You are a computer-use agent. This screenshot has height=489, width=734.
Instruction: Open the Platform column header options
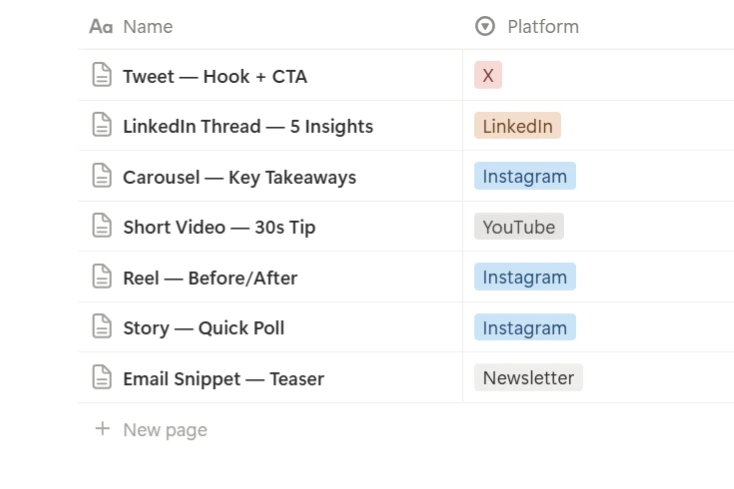pos(543,26)
